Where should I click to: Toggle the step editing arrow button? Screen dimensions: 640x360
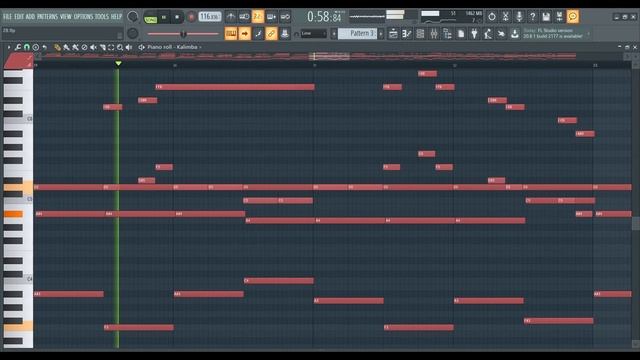[244, 33]
